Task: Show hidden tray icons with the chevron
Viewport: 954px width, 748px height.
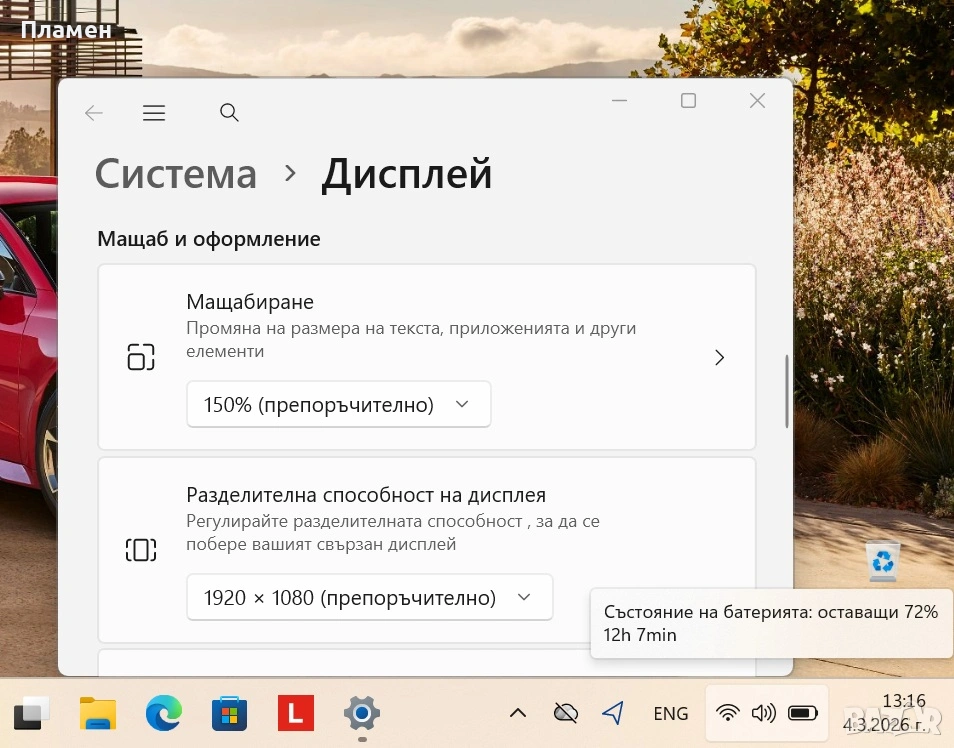Action: pos(517,713)
